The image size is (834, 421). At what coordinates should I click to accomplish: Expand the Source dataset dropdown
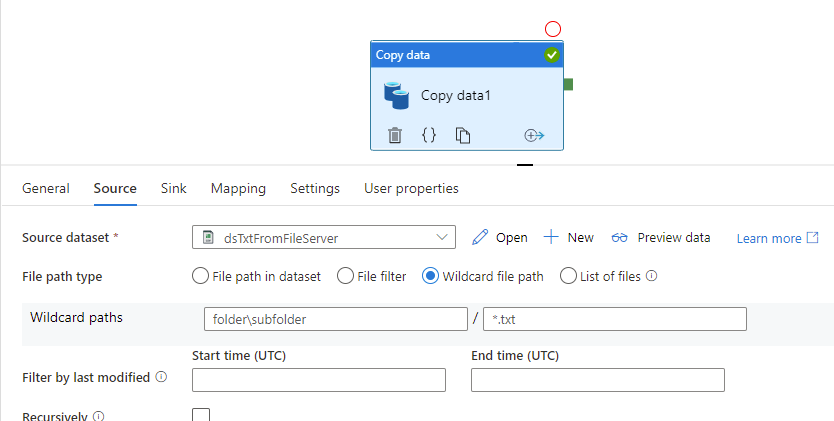coord(324,237)
